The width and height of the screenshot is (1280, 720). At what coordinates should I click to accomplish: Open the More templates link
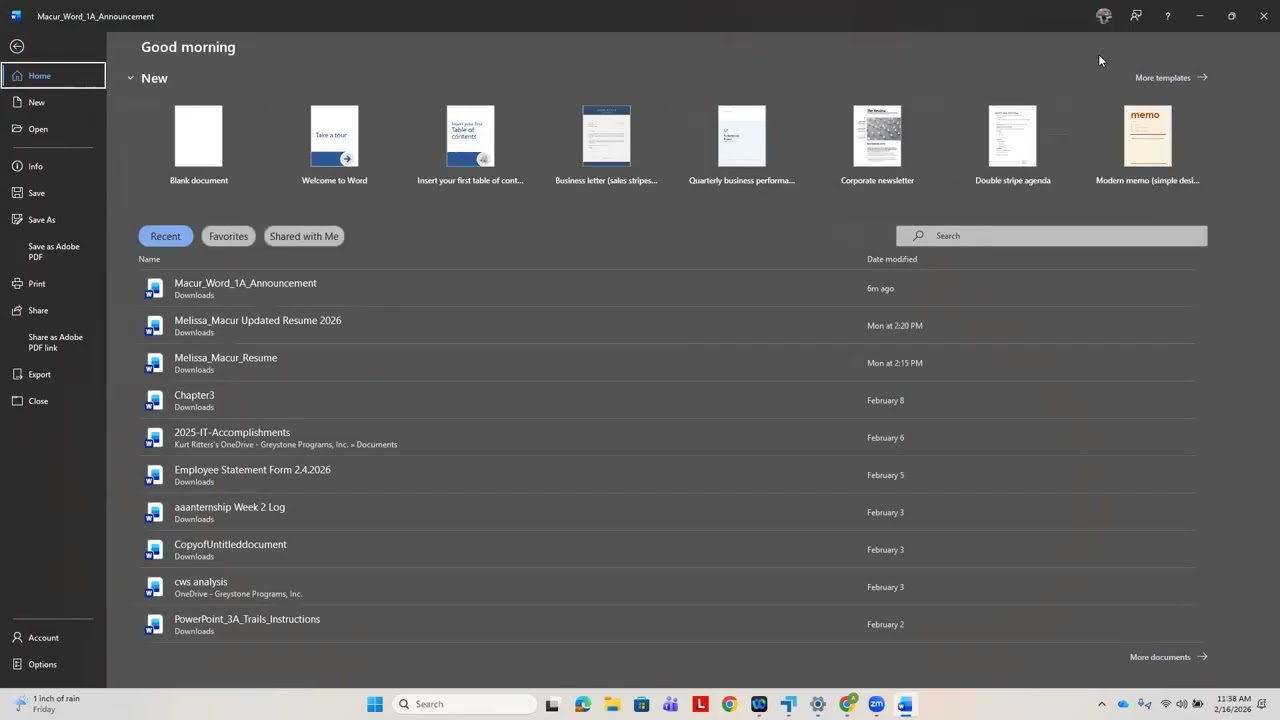click(1171, 78)
